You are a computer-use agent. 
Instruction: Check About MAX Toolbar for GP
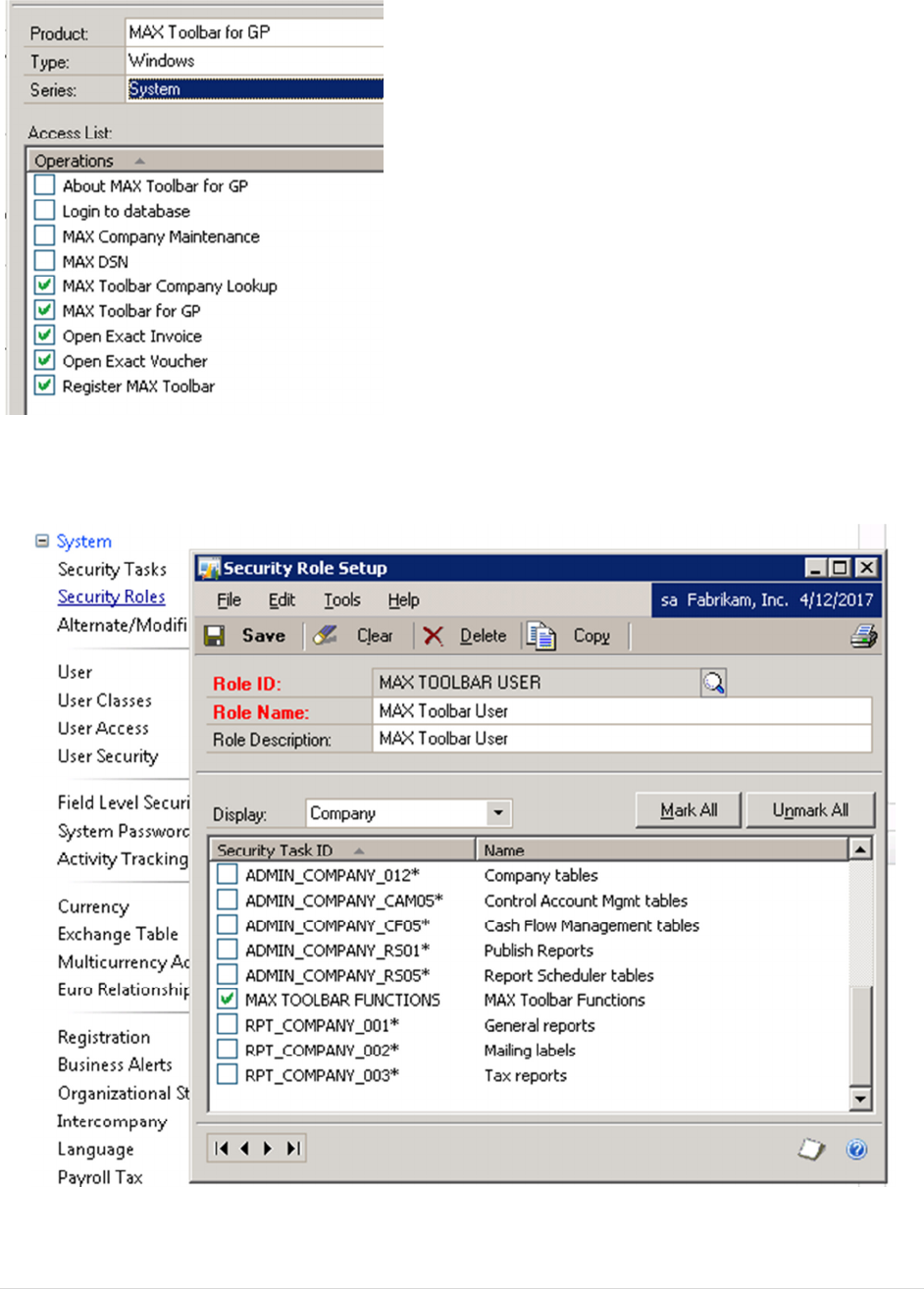(x=44, y=184)
